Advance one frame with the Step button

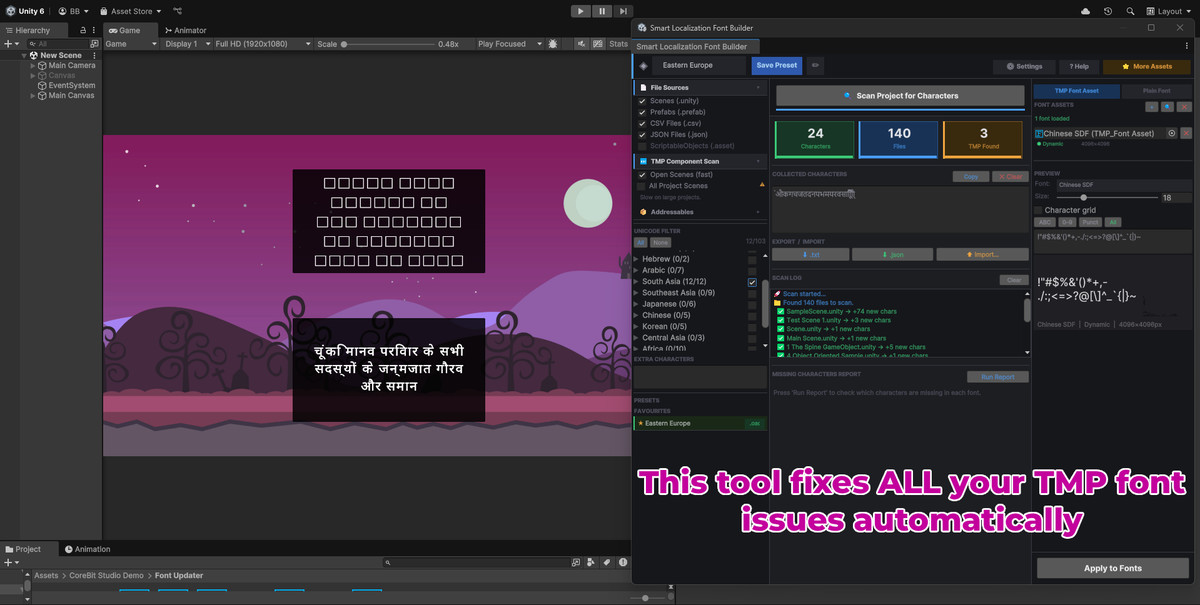point(623,11)
